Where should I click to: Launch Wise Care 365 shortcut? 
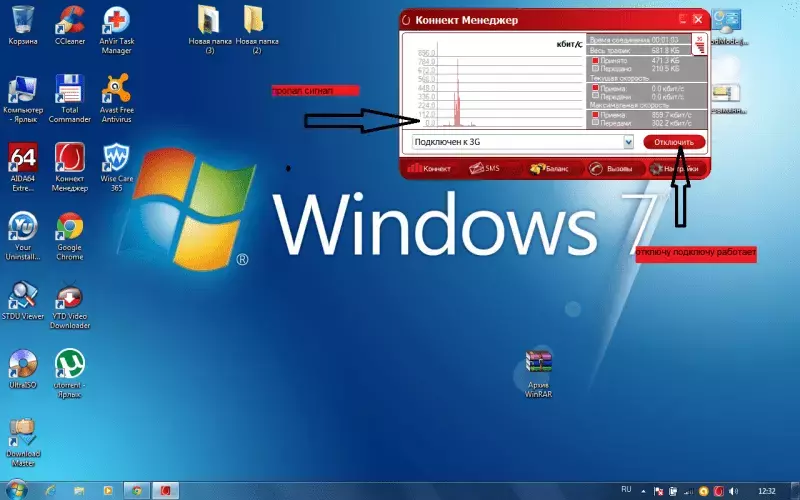(x=116, y=167)
